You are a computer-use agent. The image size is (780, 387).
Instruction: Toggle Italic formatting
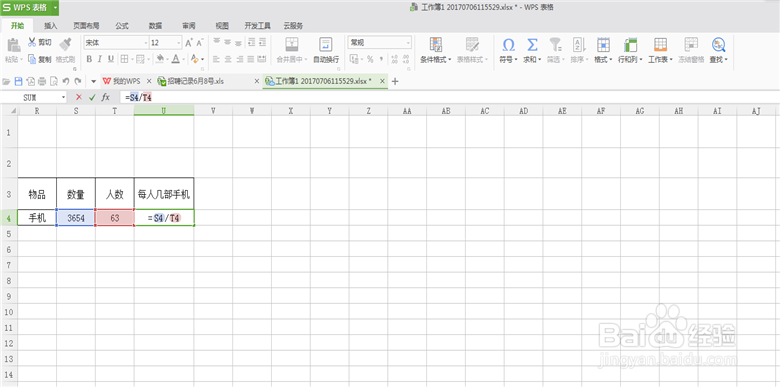[x=99, y=59]
